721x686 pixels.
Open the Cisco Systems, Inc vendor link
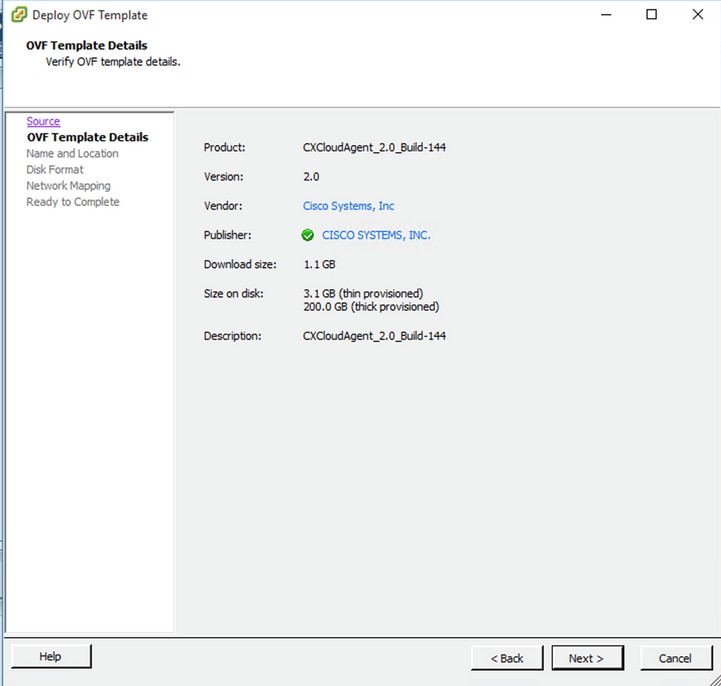pos(349,206)
